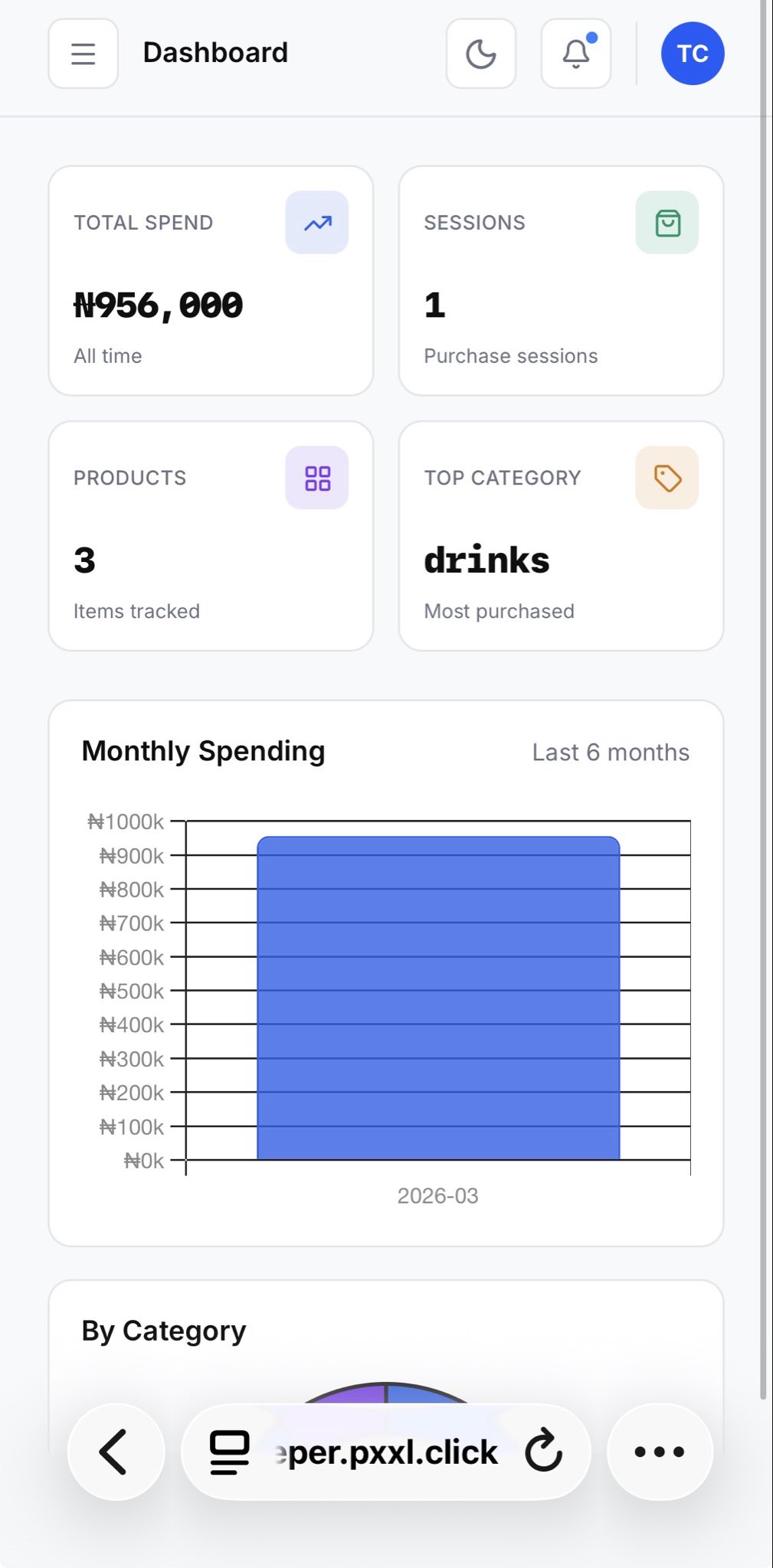This screenshot has height=1568, width=773.
Task: Open the hamburger menu
Action: 83,54
